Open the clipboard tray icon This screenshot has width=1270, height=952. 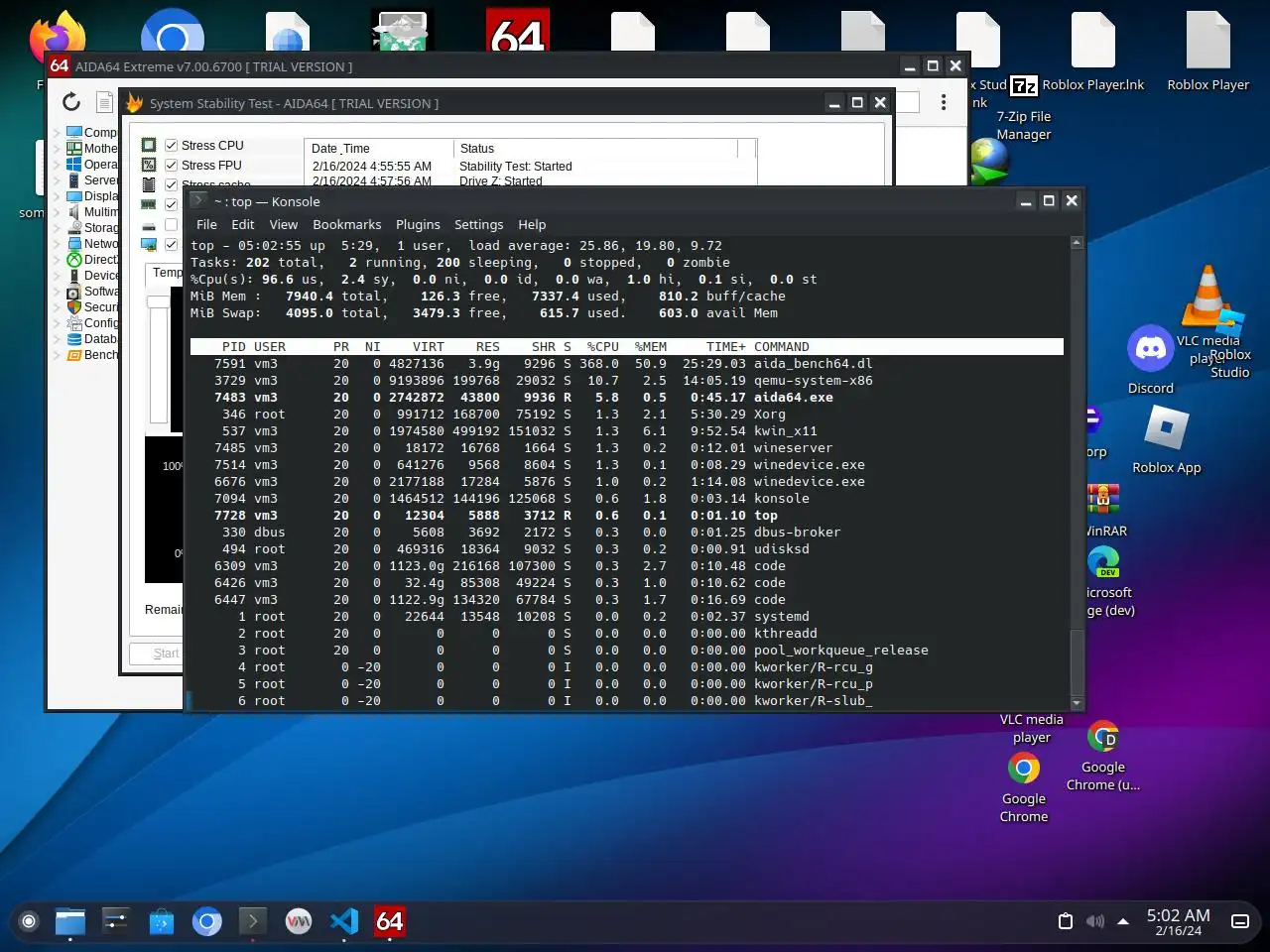point(1066,921)
